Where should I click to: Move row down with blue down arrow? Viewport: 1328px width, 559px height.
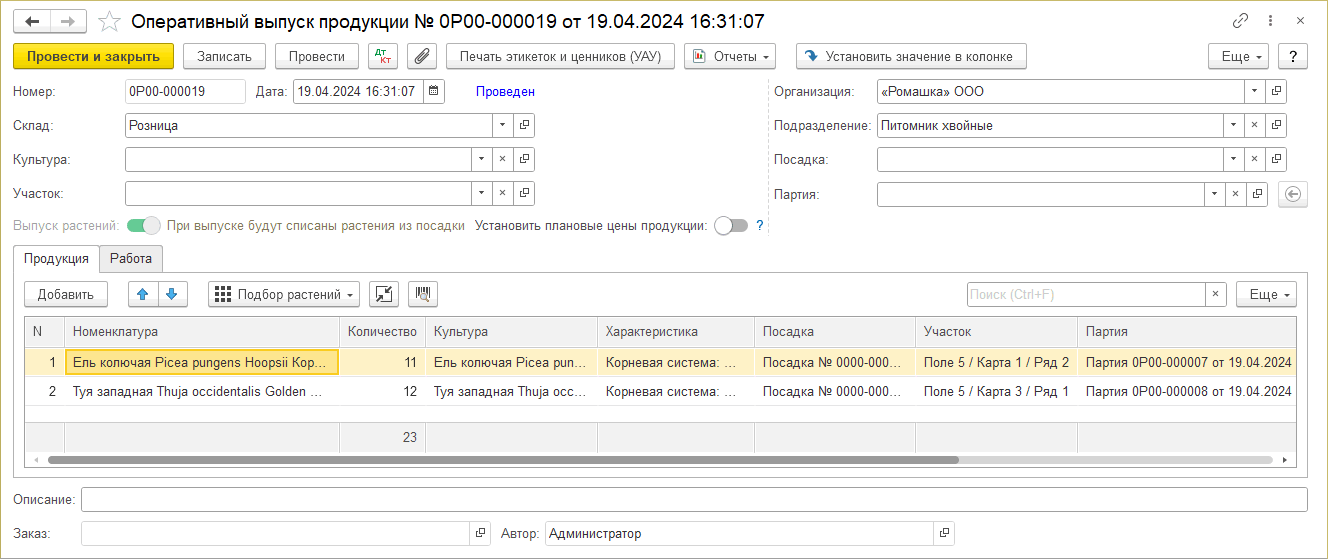(172, 294)
